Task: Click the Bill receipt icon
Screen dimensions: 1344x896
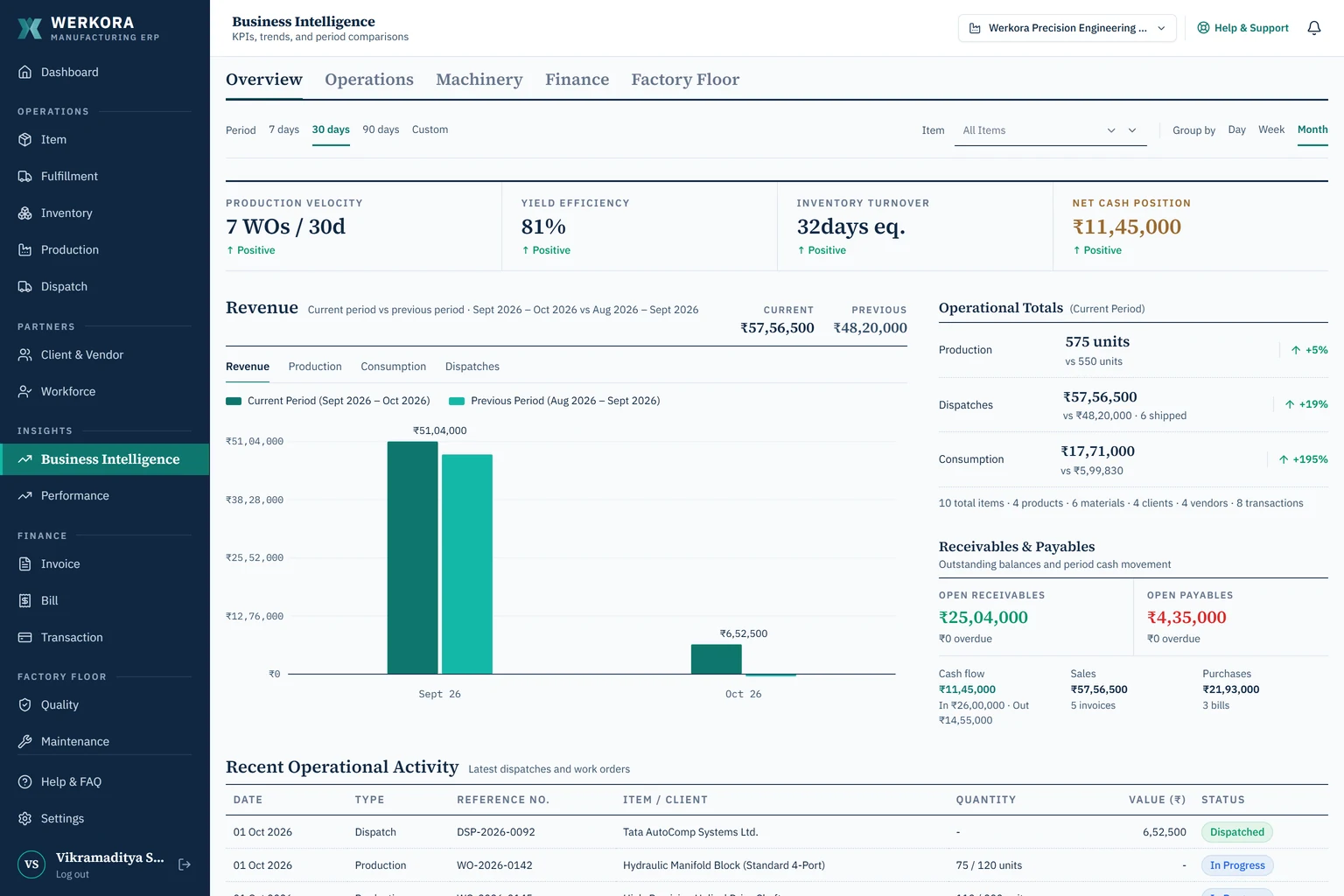Action: pyautogui.click(x=25, y=600)
